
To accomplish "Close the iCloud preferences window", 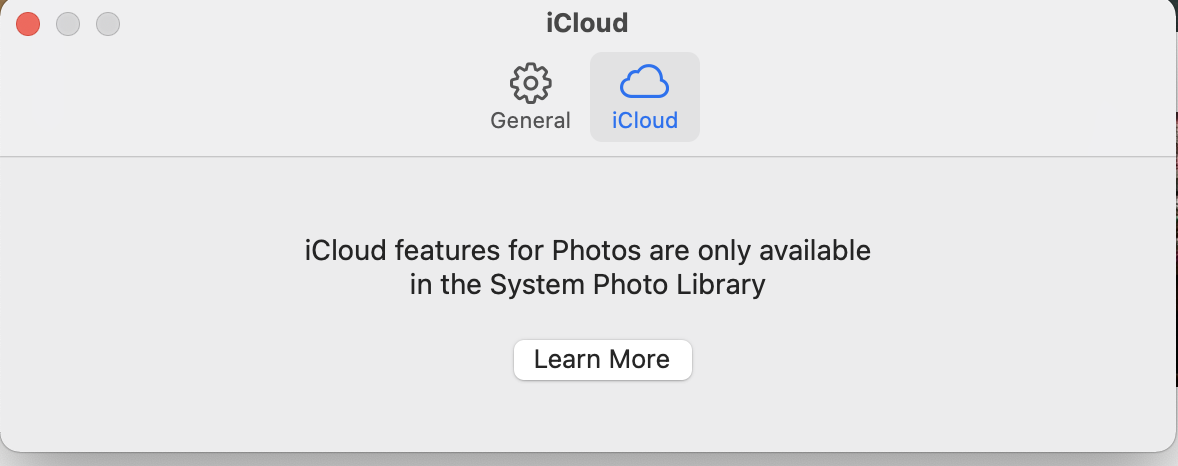I will tap(28, 24).
